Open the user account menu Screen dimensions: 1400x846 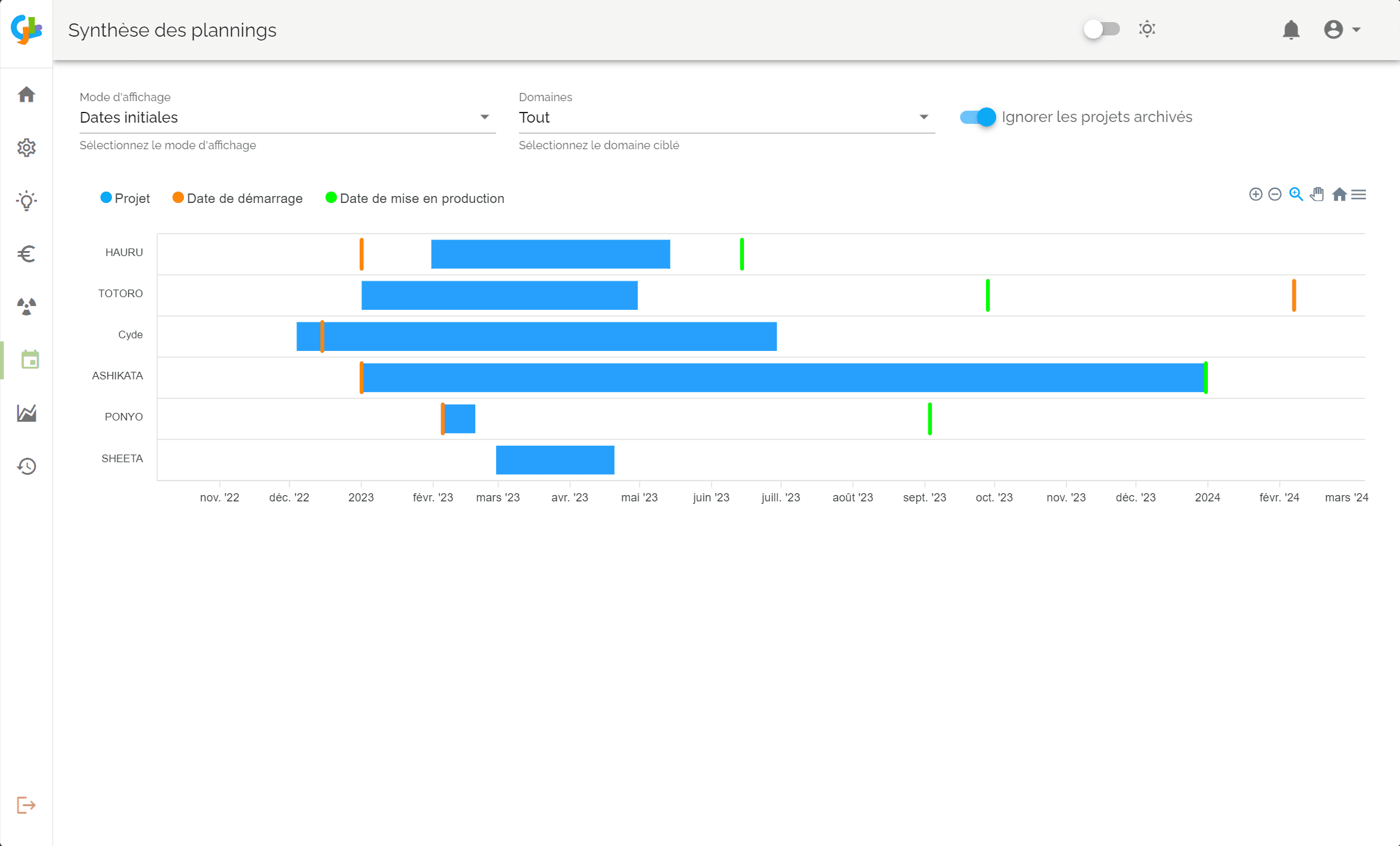pyautogui.click(x=1342, y=30)
